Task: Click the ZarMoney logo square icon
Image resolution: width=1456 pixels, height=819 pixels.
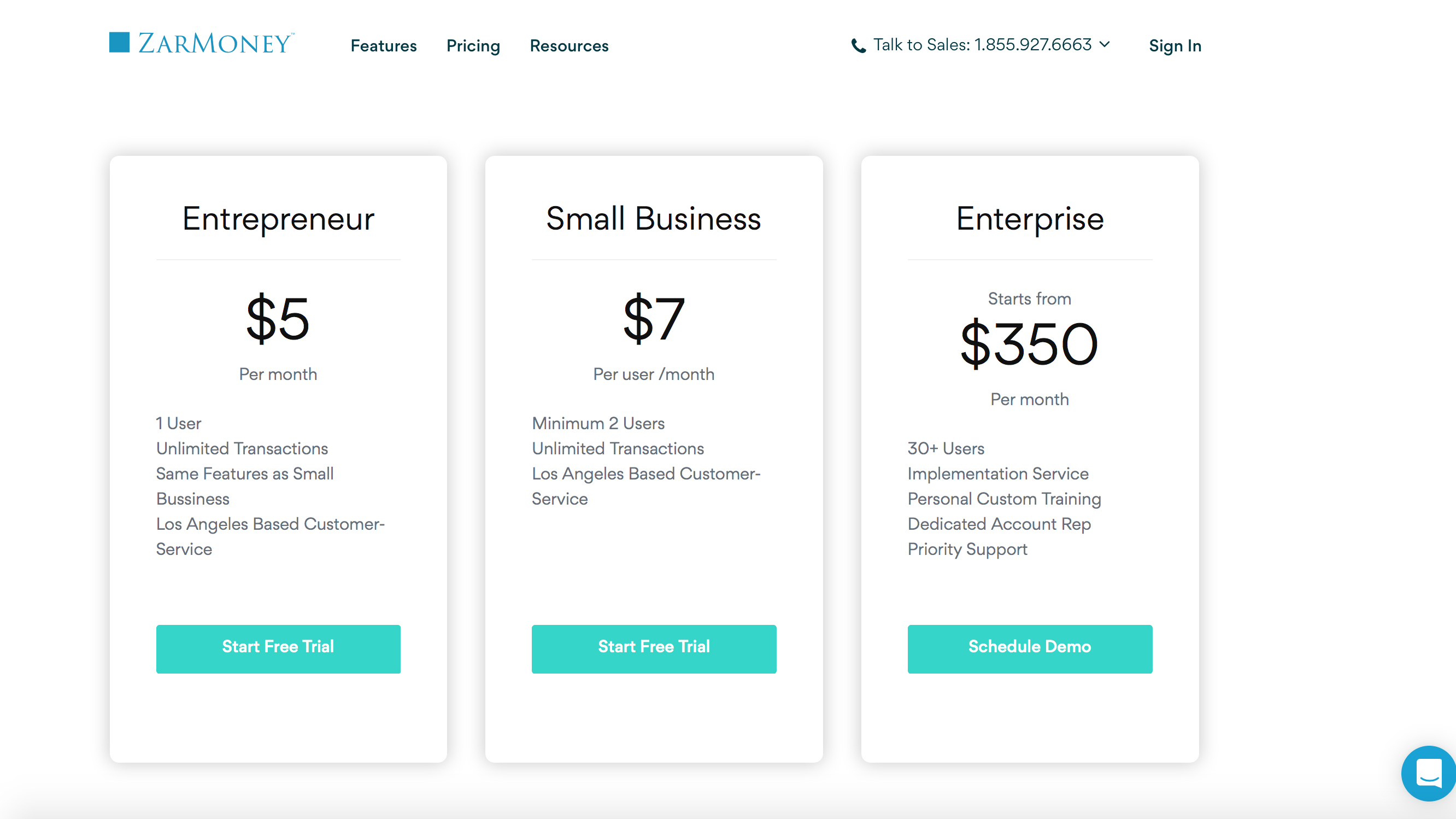Action: point(119,43)
